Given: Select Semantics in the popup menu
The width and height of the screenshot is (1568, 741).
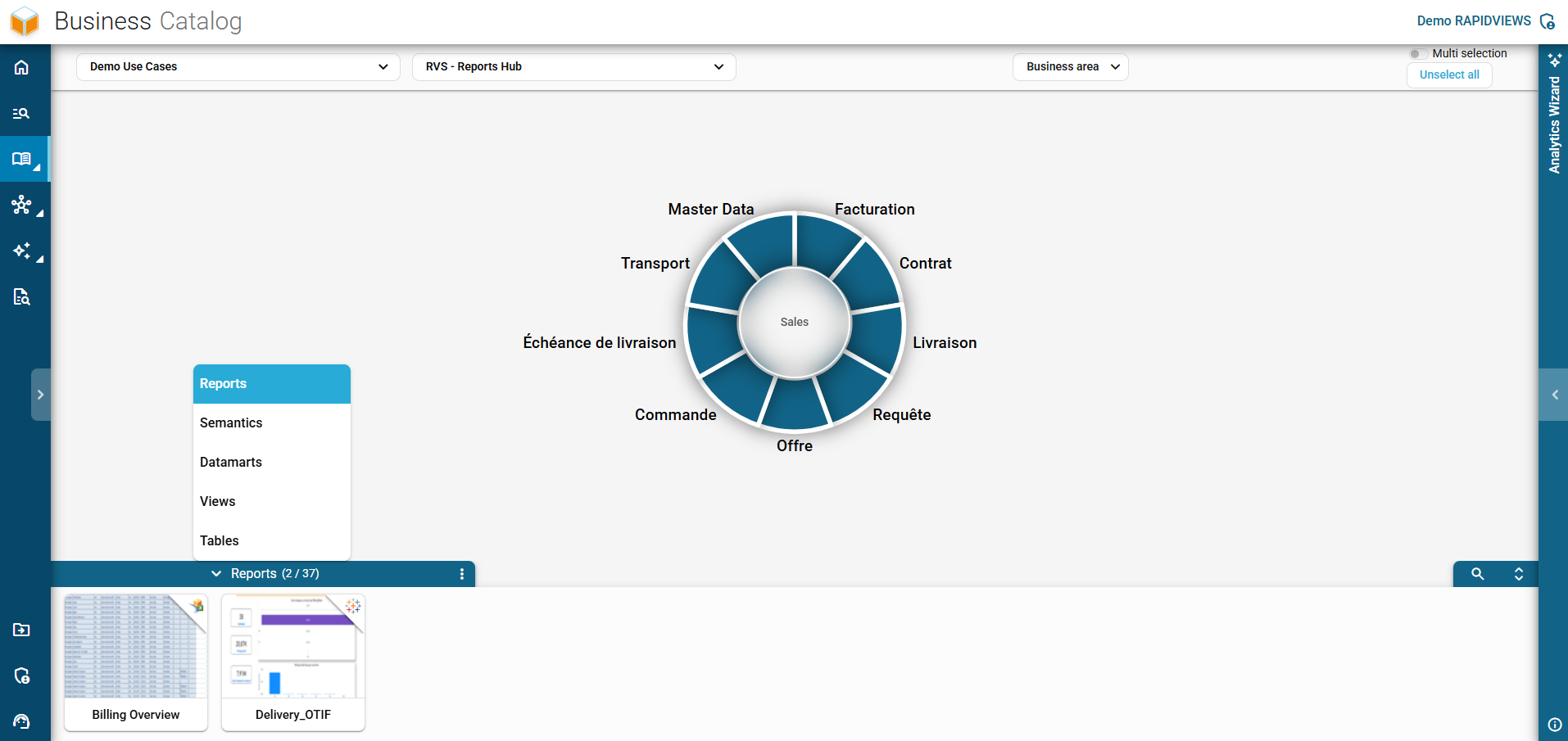Looking at the screenshot, I should pyautogui.click(x=272, y=423).
